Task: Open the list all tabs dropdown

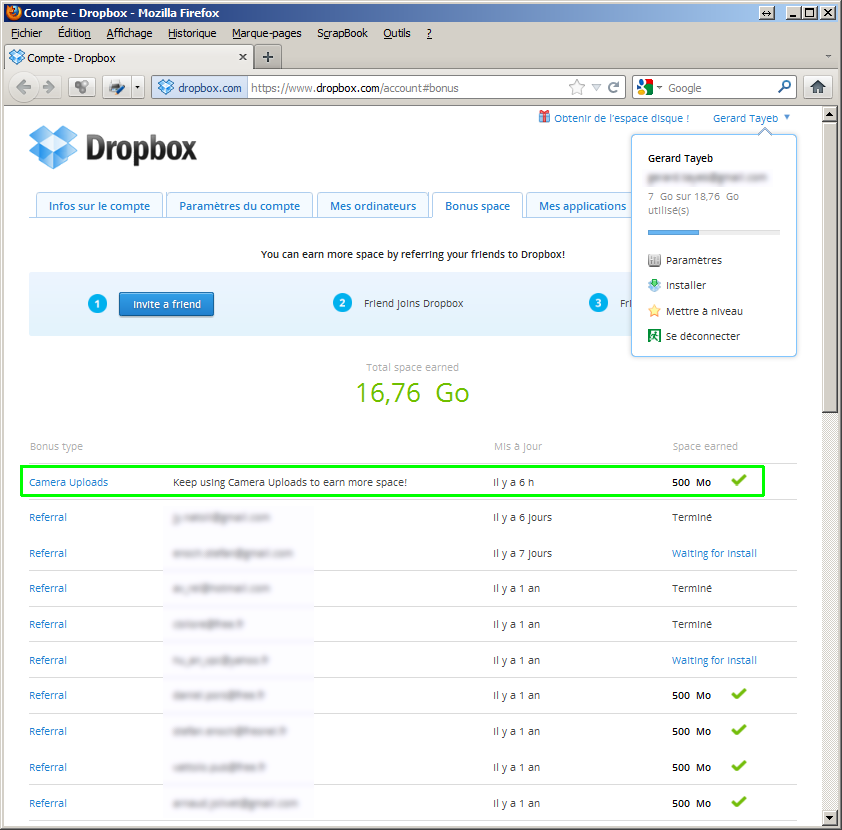Action: [828, 56]
